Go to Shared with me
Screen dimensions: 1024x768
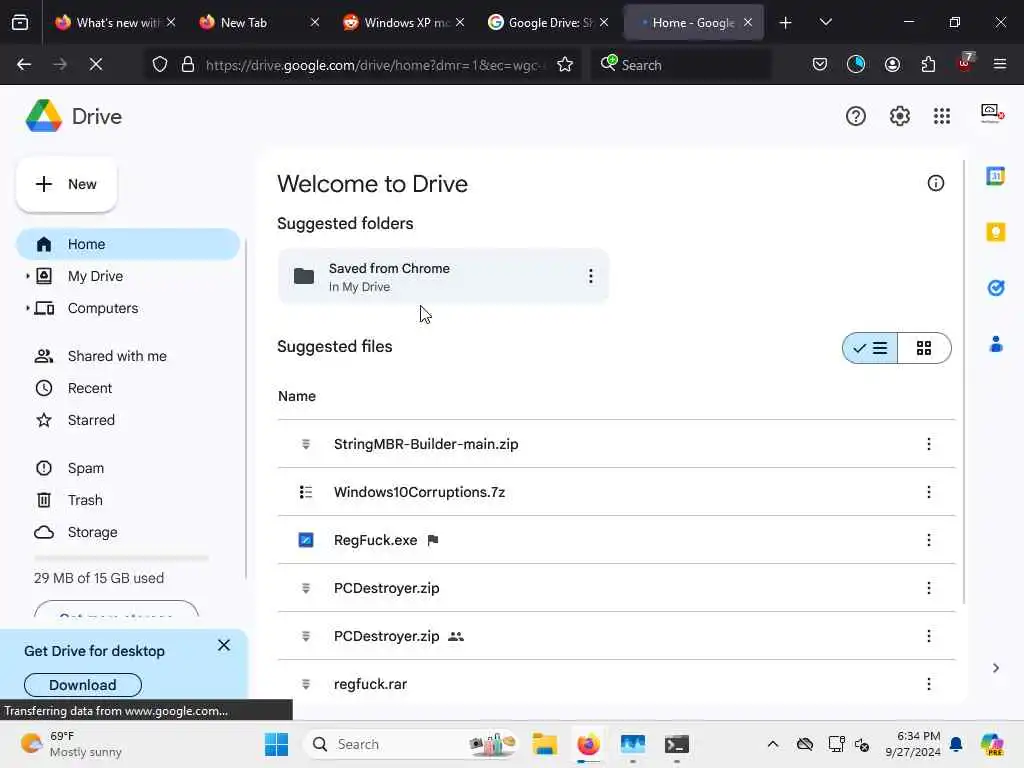tap(117, 356)
